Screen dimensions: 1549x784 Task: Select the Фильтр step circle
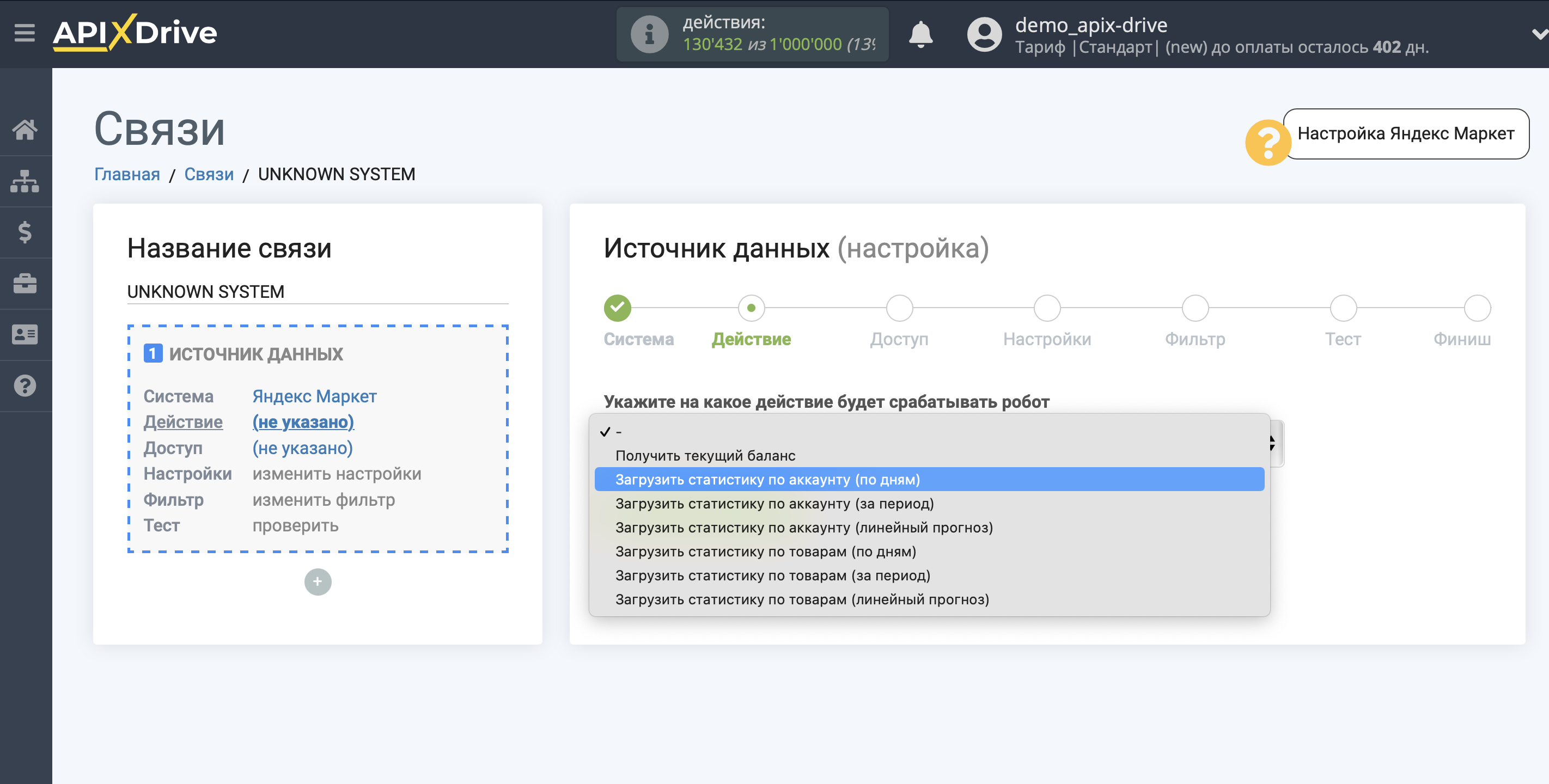(x=1195, y=308)
